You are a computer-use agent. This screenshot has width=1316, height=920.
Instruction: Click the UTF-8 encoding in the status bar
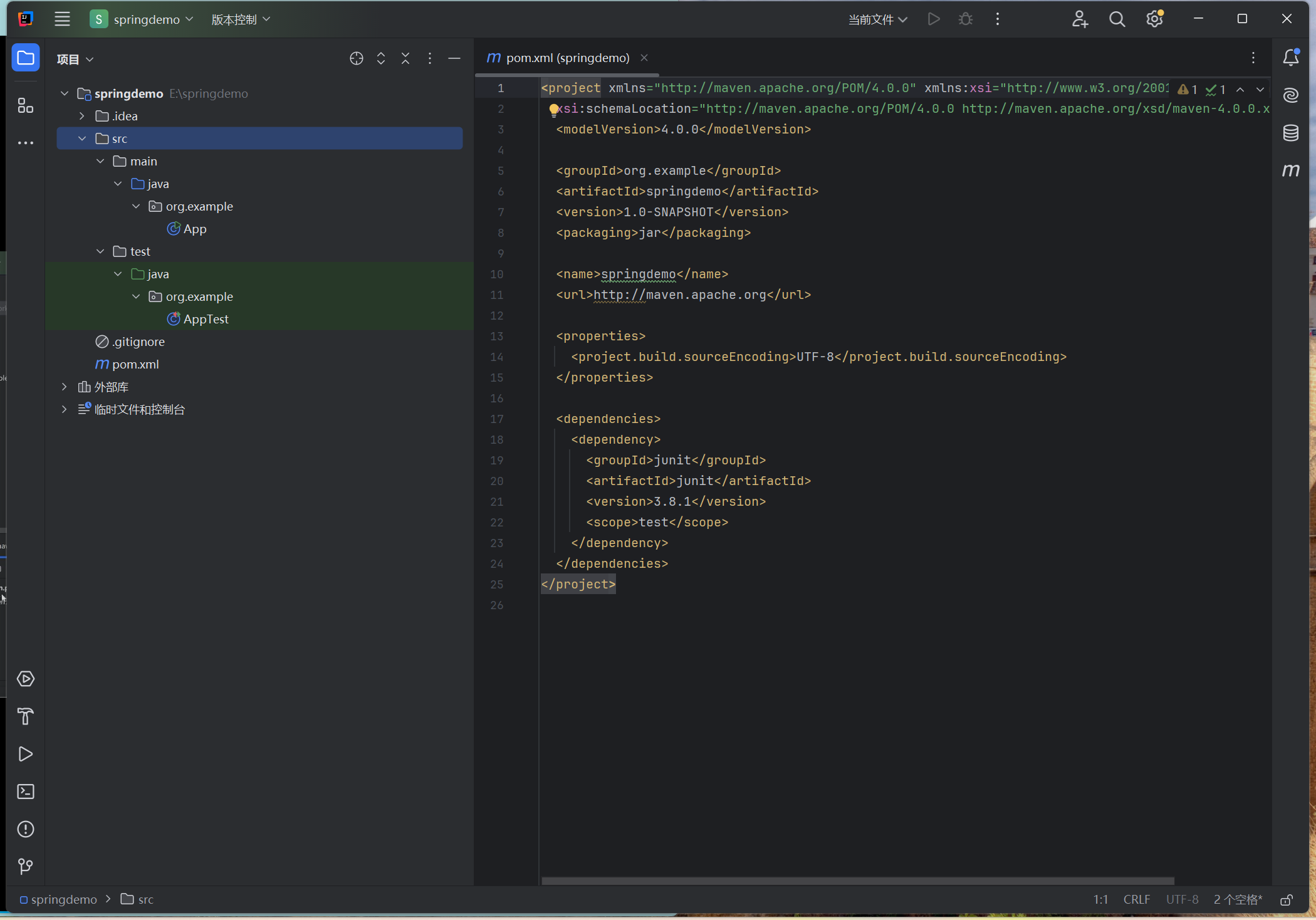[1182, 899]
